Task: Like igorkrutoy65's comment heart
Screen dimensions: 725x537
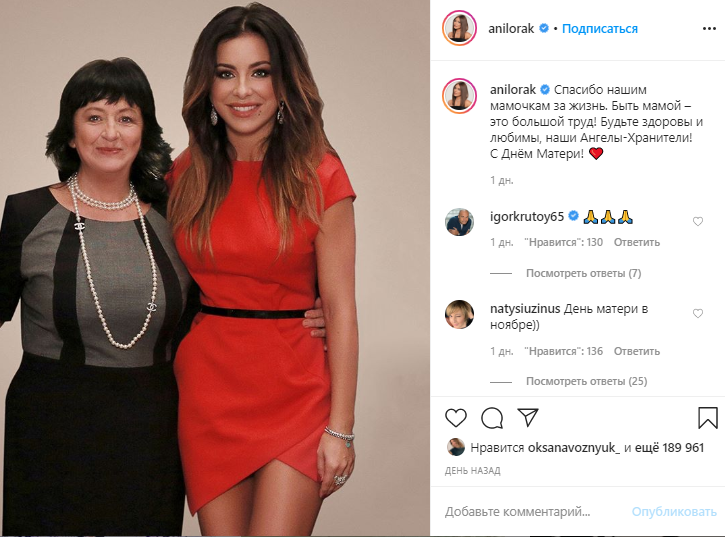Action: tap(698, 222)
